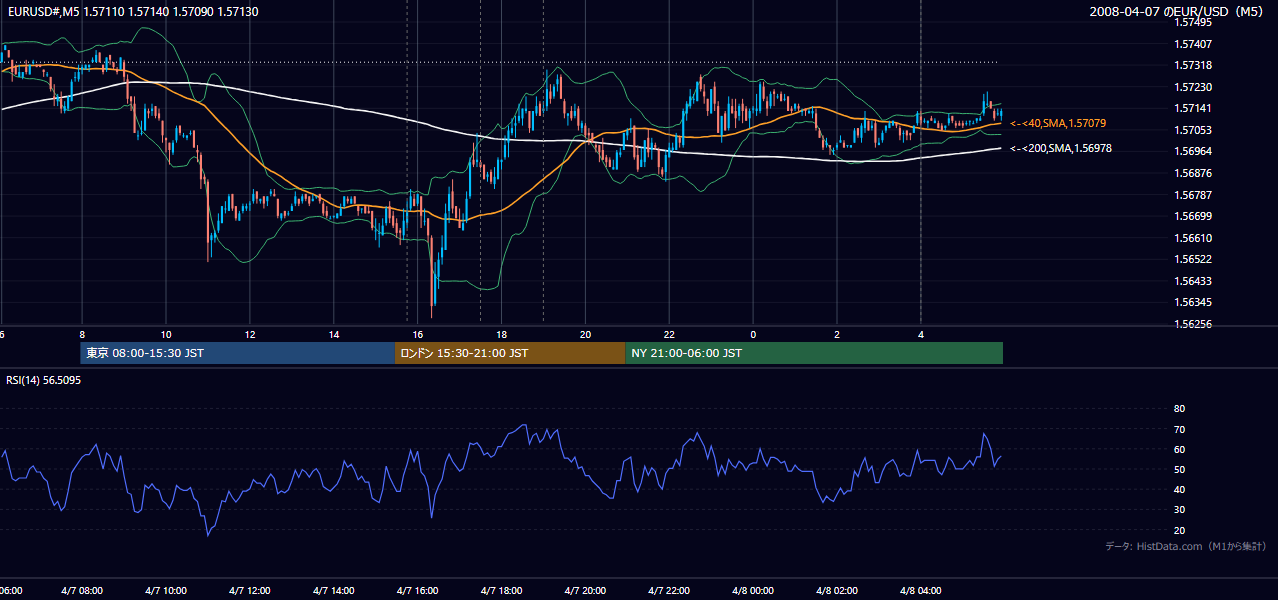Click price axis value 1.57053
The image size is (1278, 600).
pyautogui.click(x=1194, y=130)
